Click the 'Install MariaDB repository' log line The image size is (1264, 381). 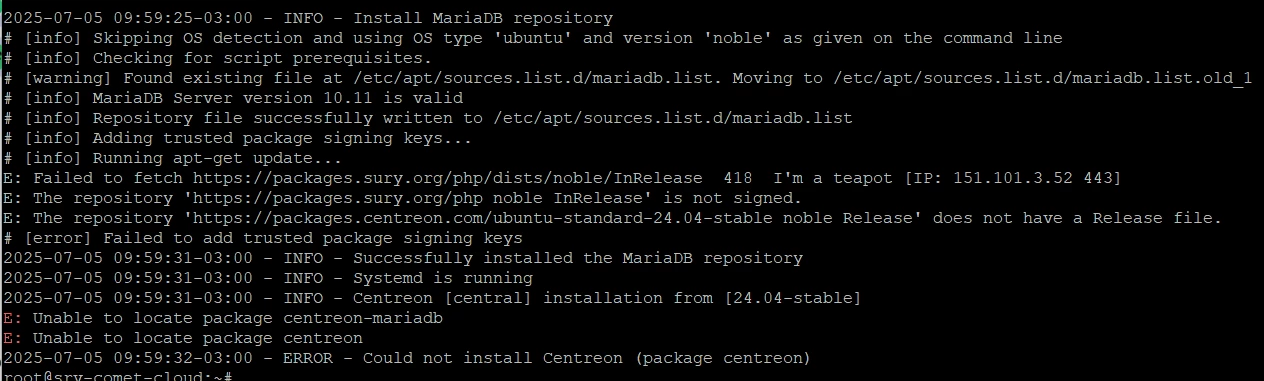coord(308,18)
